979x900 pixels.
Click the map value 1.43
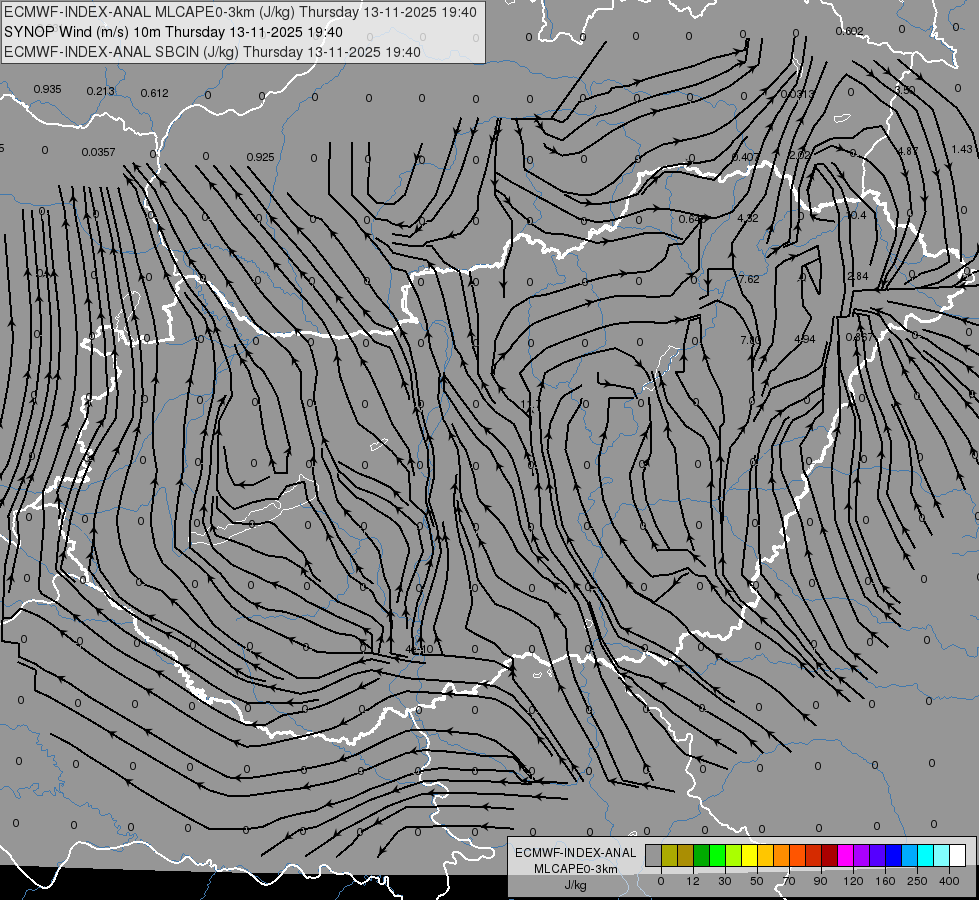coord(962,149)
